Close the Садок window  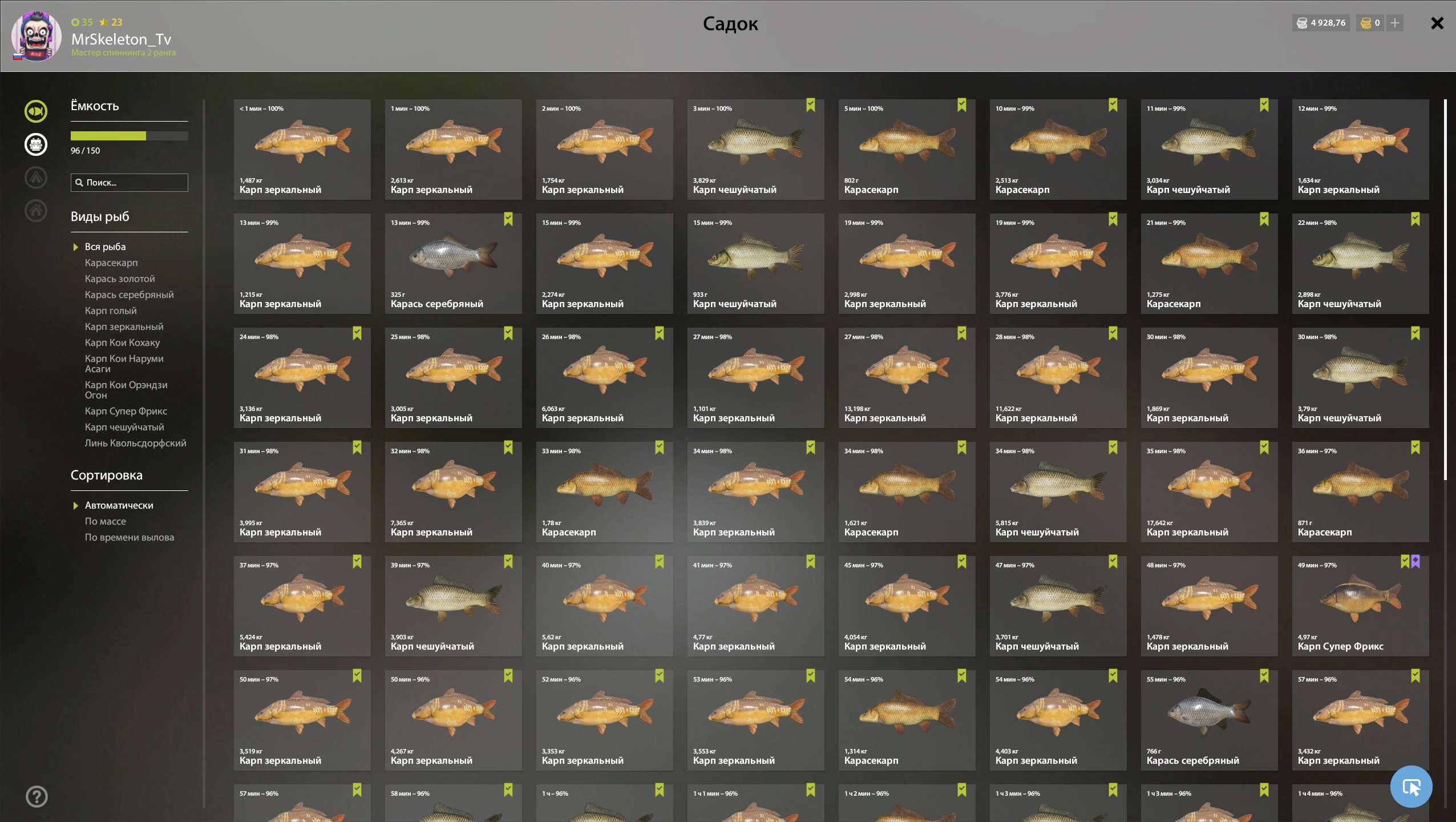pyautogui.click(x=1437, y=23)
